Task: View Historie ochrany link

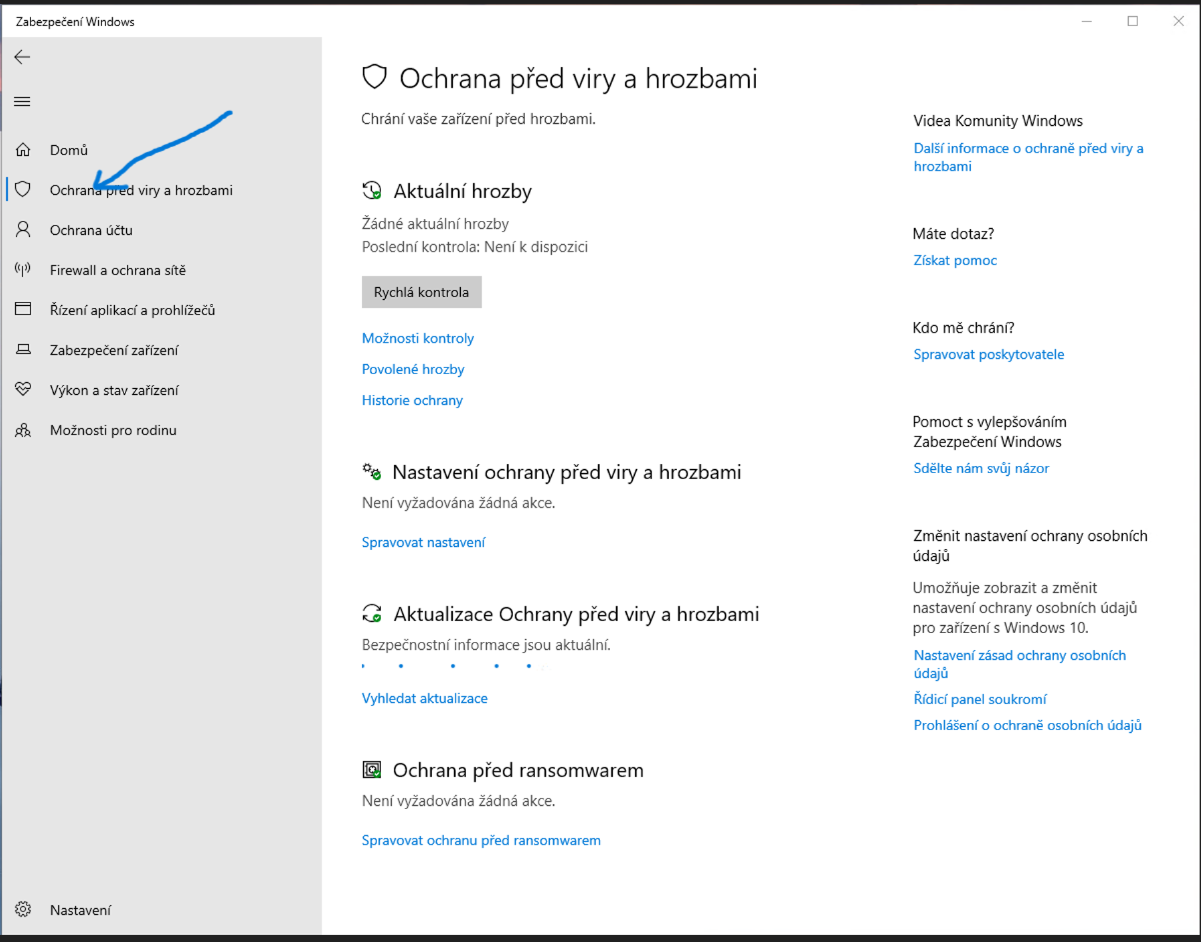Action: 412,400
